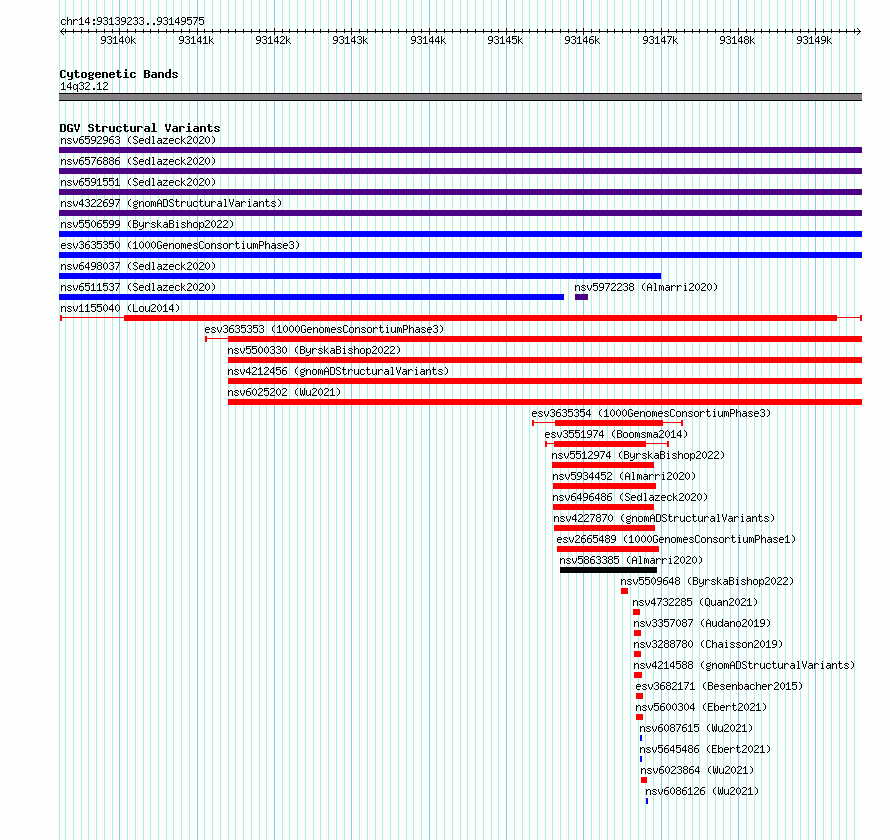Click the 93140k ruler position
This screenshot has width=890, height=840.
(x=118, y=40)
